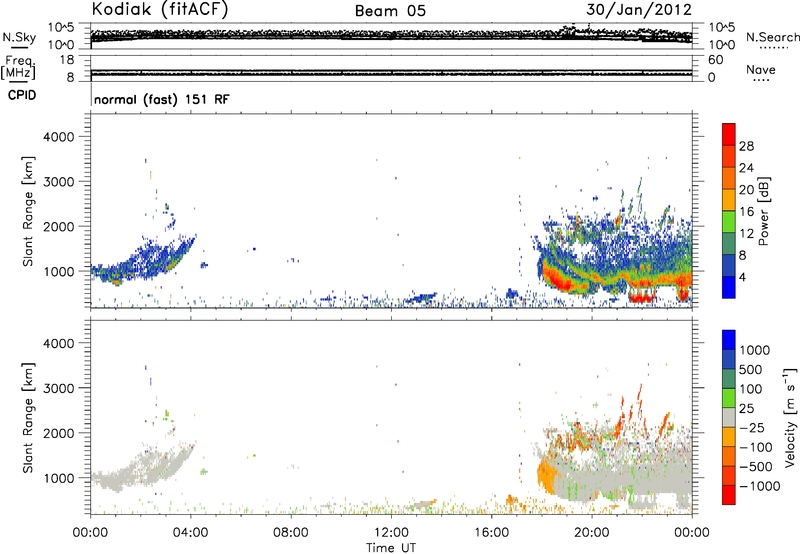Click the '28' value on the Power scale
Image resolution: width=800 pixels, height=554 pixels.
click(x=746, y=146)
